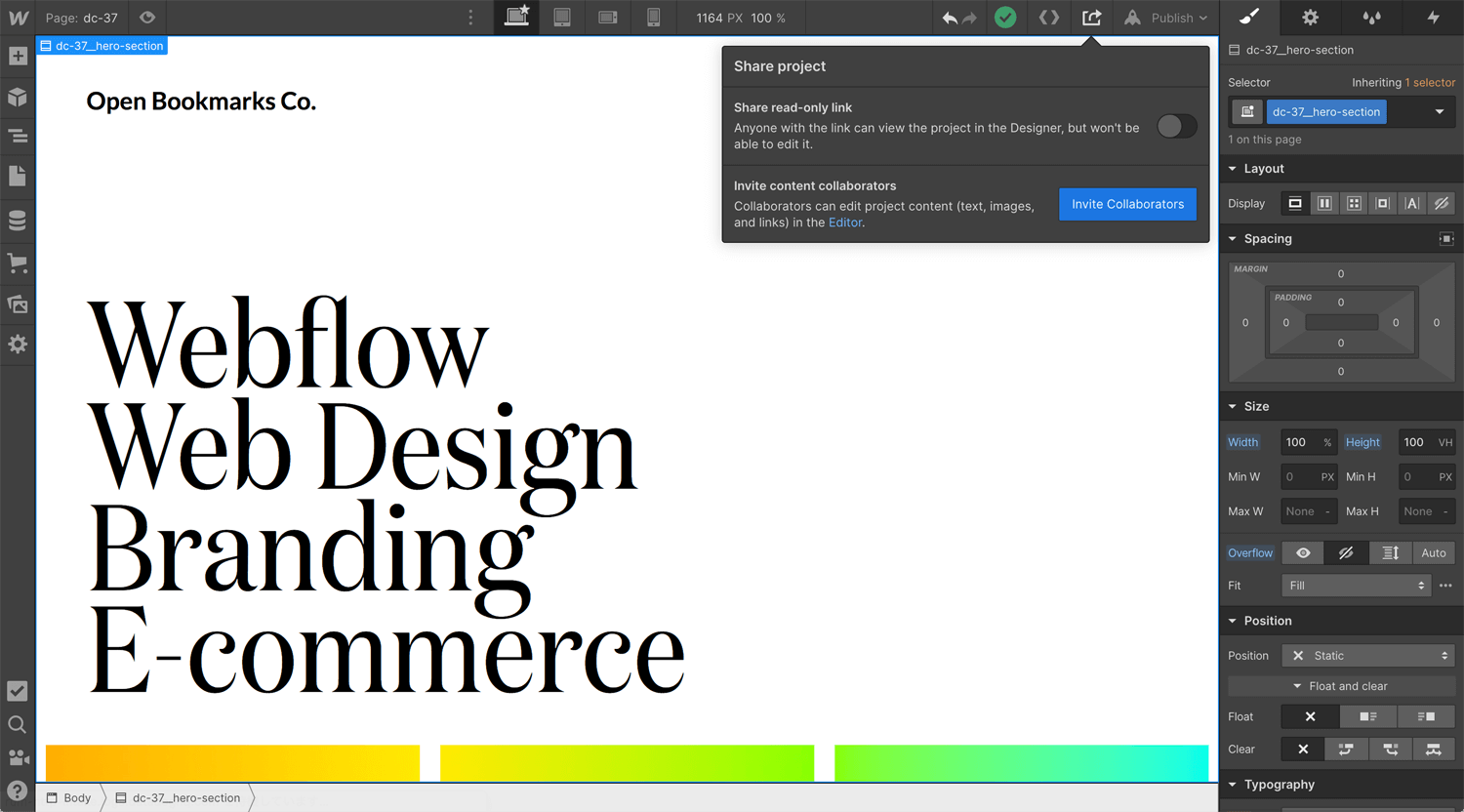1464x812 pixels.
Task: Open the Pages panel
Action: [x=18, y=177]
